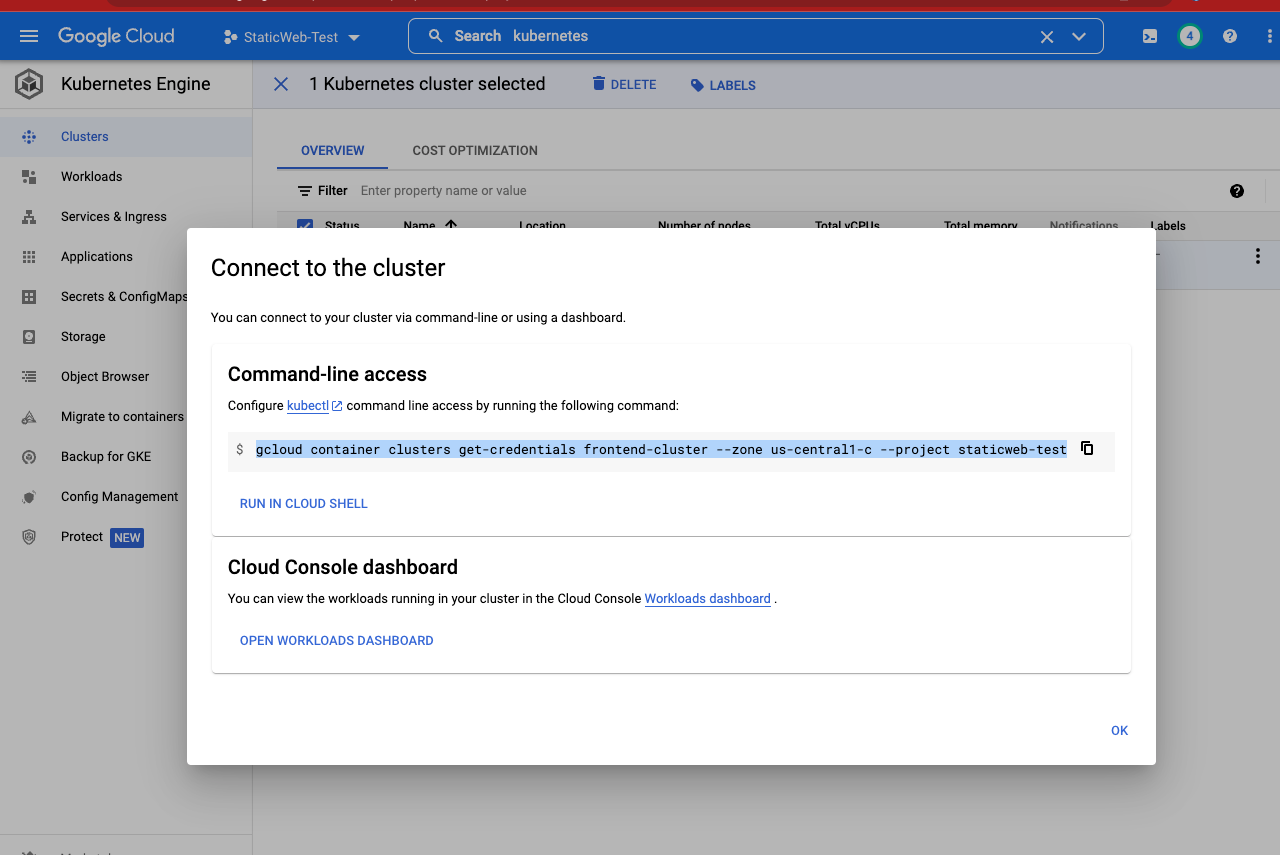Open the Storage sidebar section

[84, 336]
